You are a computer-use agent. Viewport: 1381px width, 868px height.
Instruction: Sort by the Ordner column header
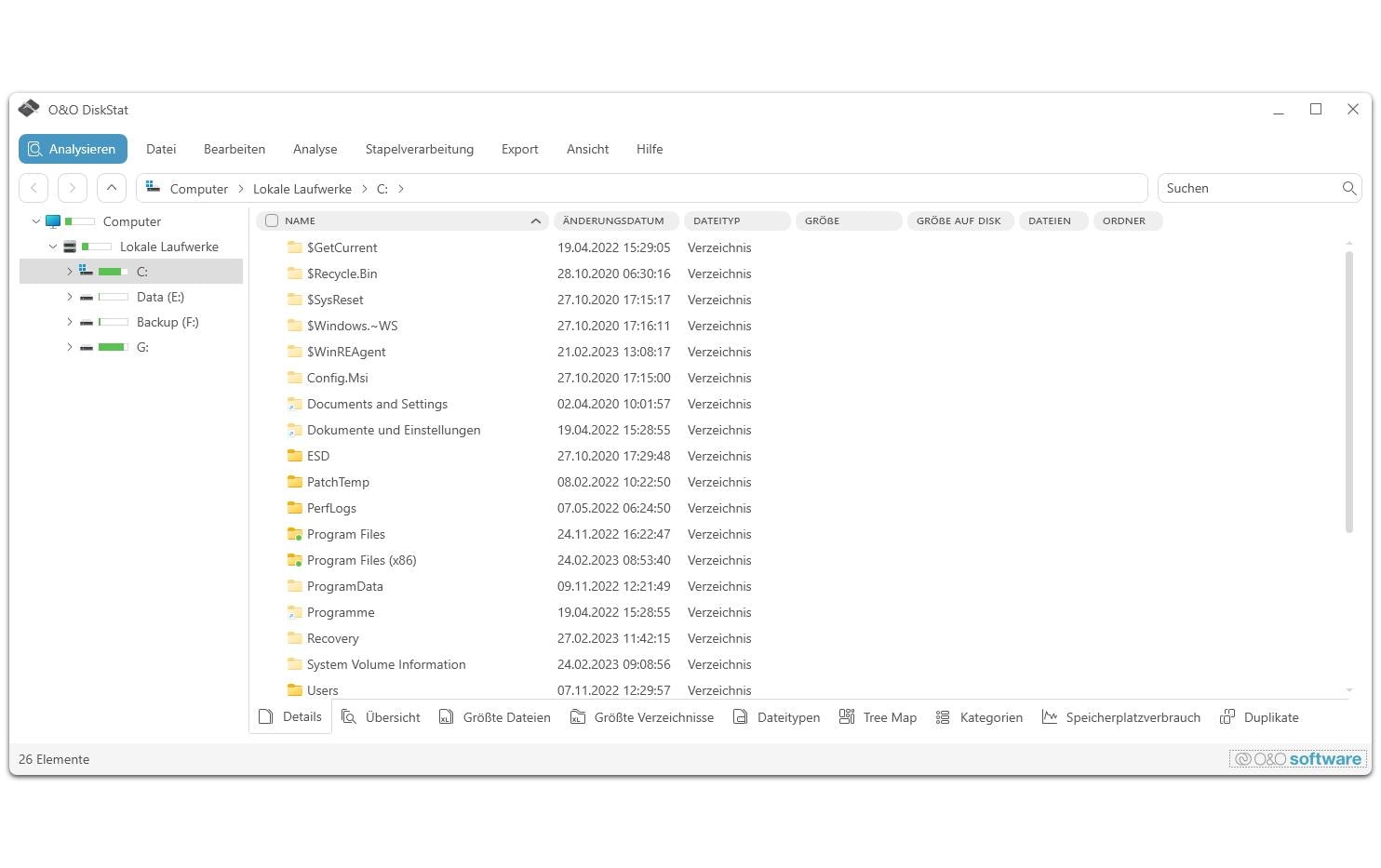point(1128,220)
